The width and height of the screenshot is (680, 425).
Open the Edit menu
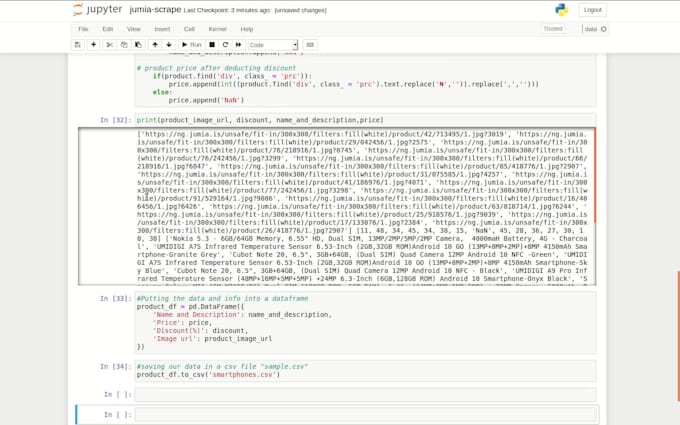pos(108,29)
